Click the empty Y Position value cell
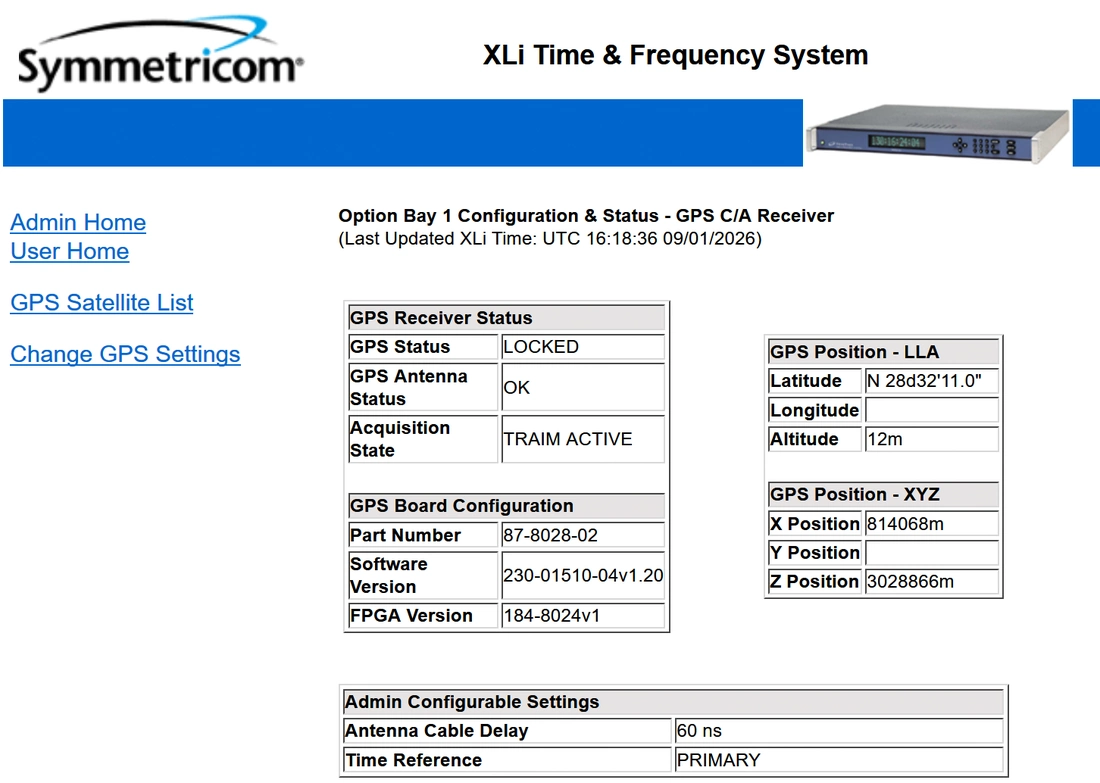1100x783 pixels. (x=932, y=553)
